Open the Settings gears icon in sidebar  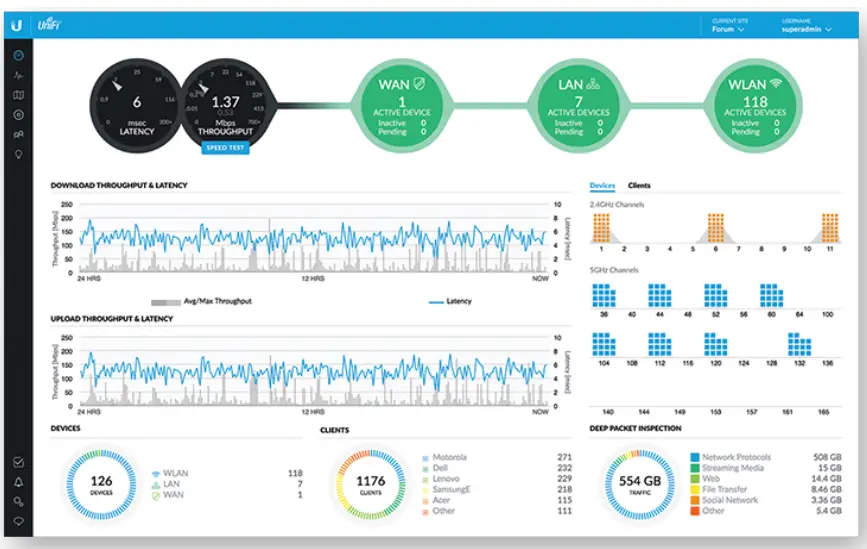click(x=18, y=502)
